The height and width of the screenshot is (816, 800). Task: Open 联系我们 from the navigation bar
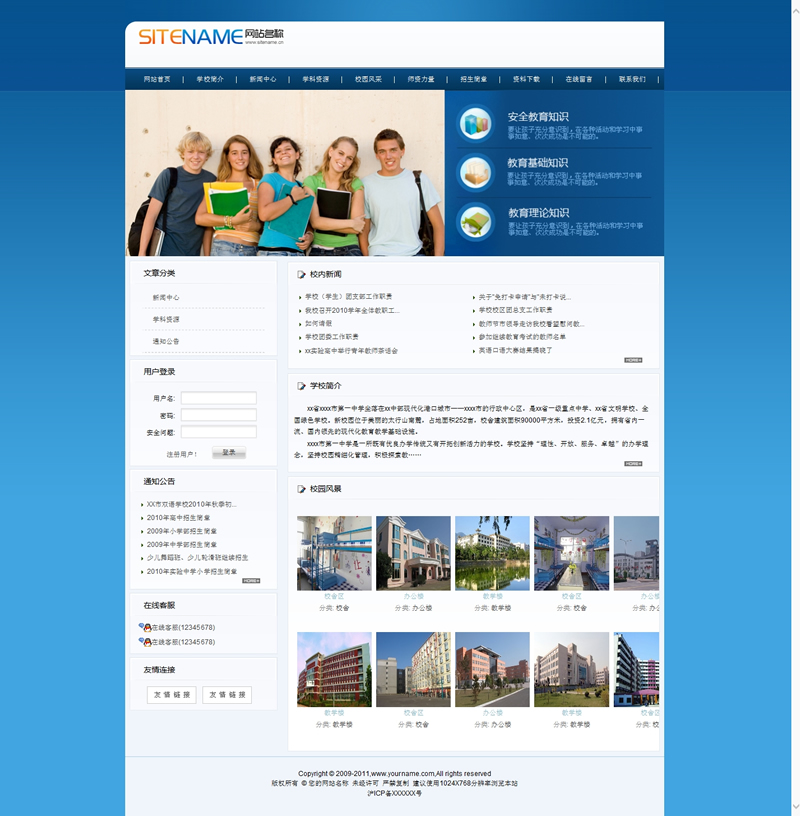tap(632, 79)
